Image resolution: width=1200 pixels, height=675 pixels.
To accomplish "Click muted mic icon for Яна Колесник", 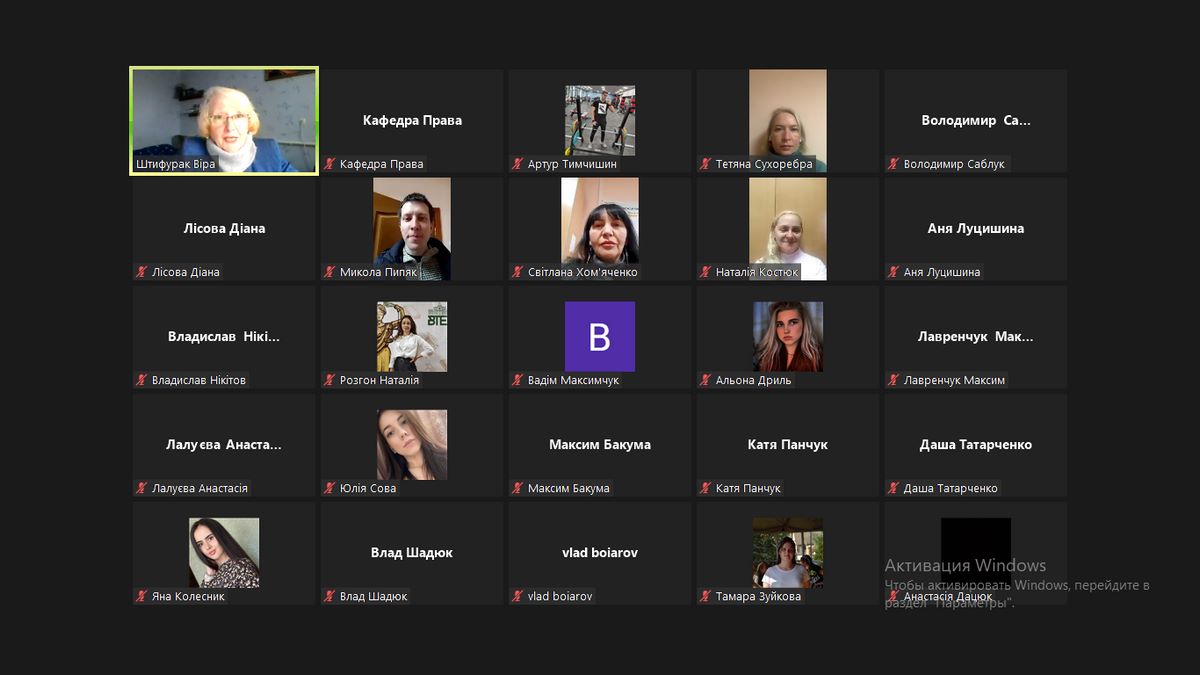I will 142,596.
